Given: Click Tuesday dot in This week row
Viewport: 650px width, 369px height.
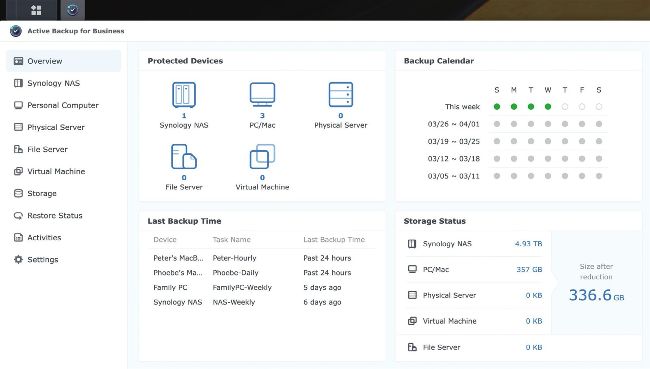Looking at the screenshot, I should pyautogui.click(x=531, y=107).
